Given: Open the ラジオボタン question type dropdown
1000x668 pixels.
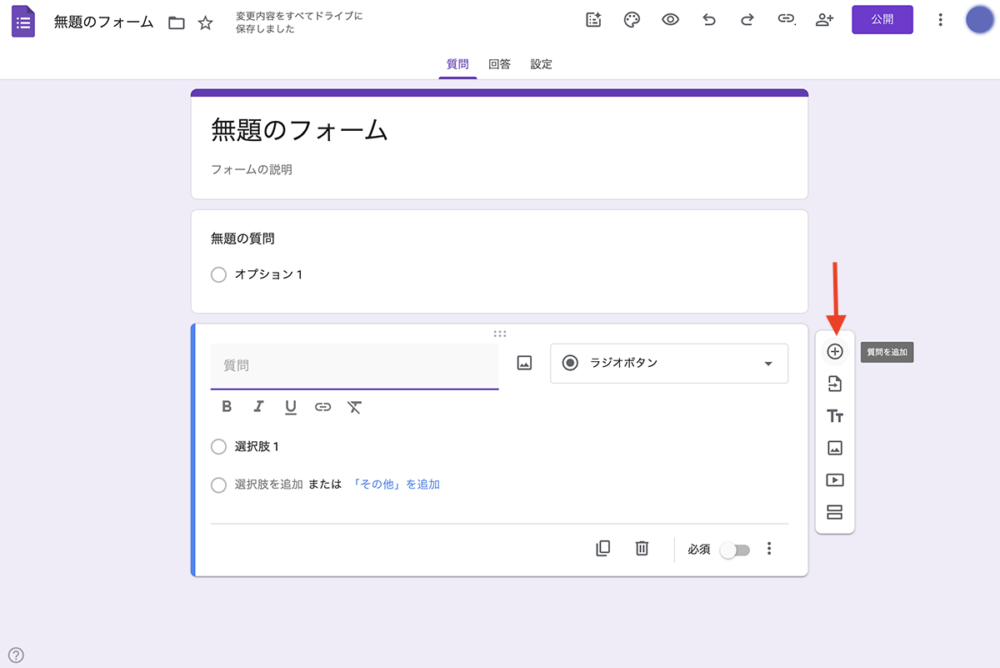Looking at the screenshot, I should (x=668, y=363).
